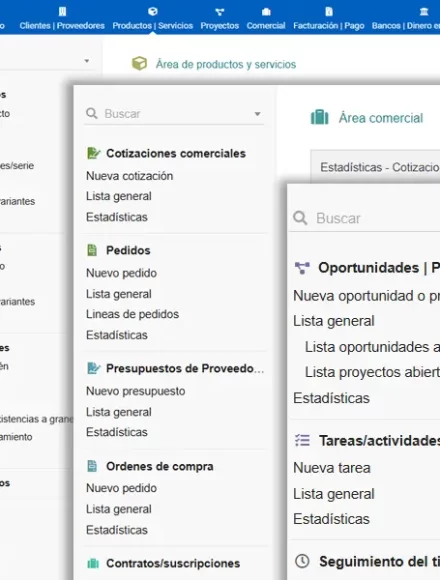Click the Área comercial title
The width and height of the screenshot is (440, 580).
381,118
